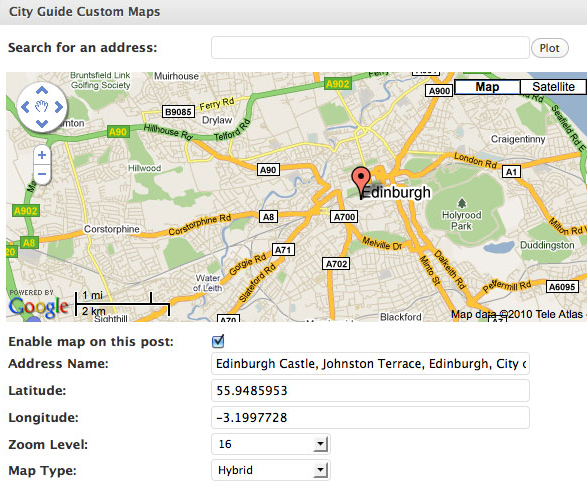Open the Zoom Level dropdown

coord(271,444)
